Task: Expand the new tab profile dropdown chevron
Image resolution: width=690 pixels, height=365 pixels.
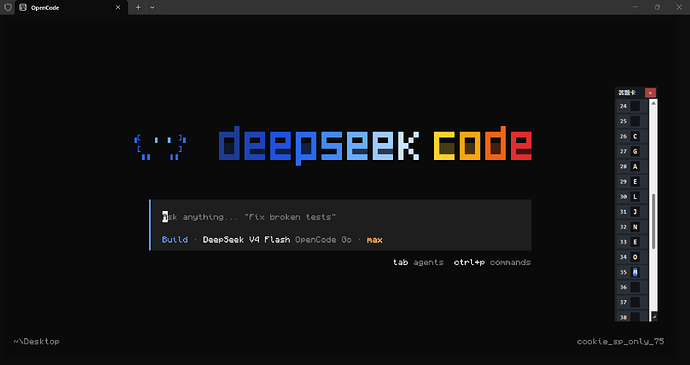Action: coord(152,7)
